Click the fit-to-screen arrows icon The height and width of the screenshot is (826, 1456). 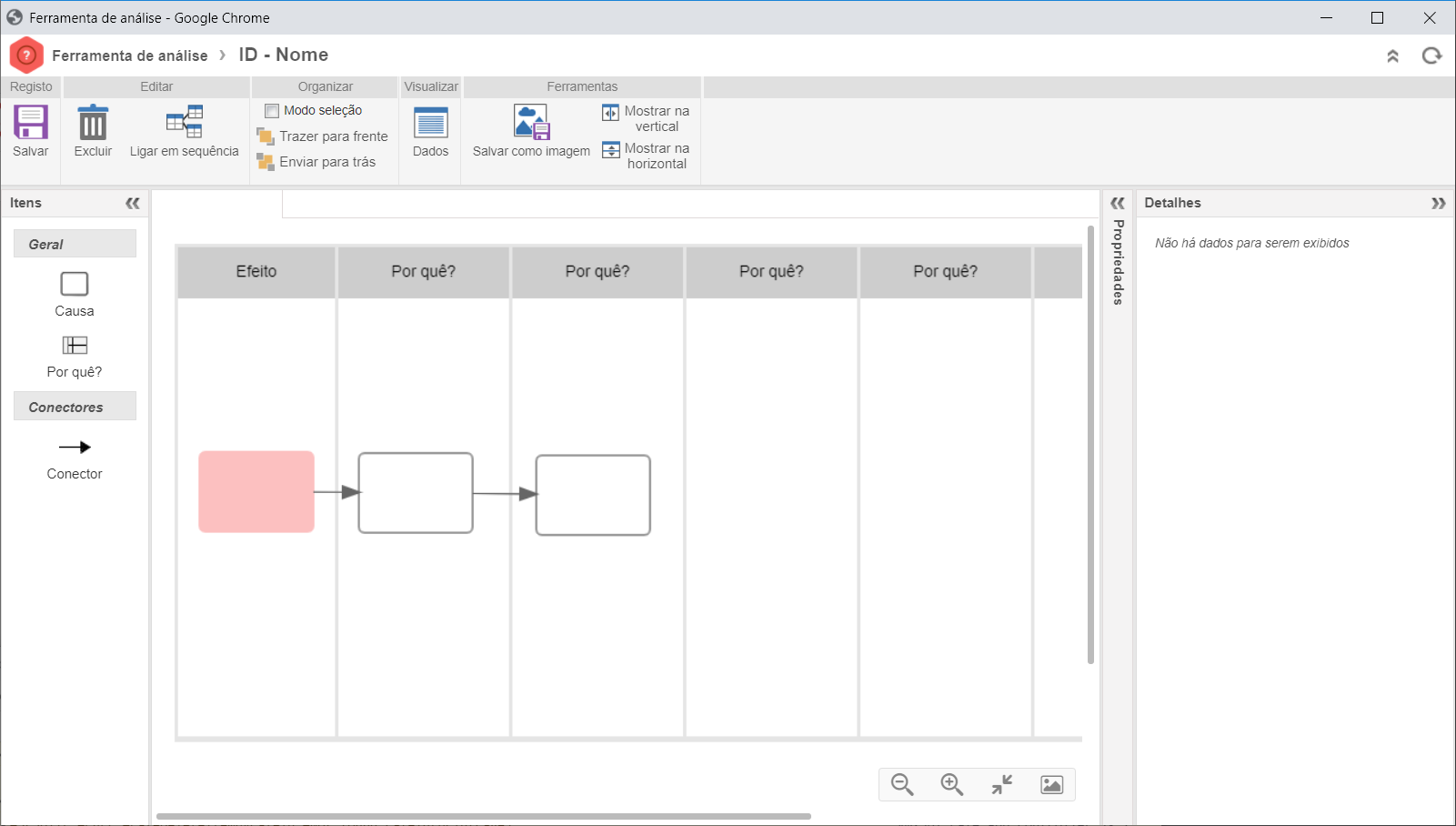tap(1002, 784)
